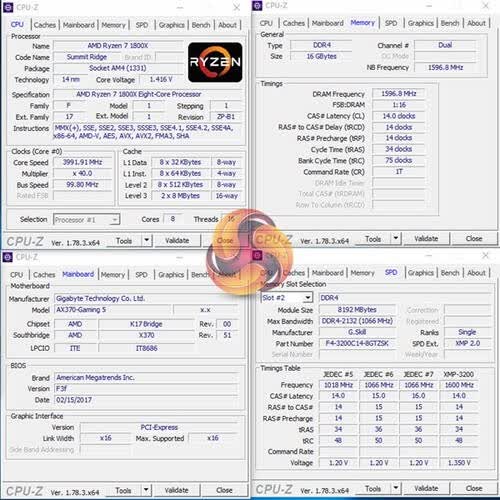
Task: Select Graphics tab in Mainboard window
Action: point(171,275)
